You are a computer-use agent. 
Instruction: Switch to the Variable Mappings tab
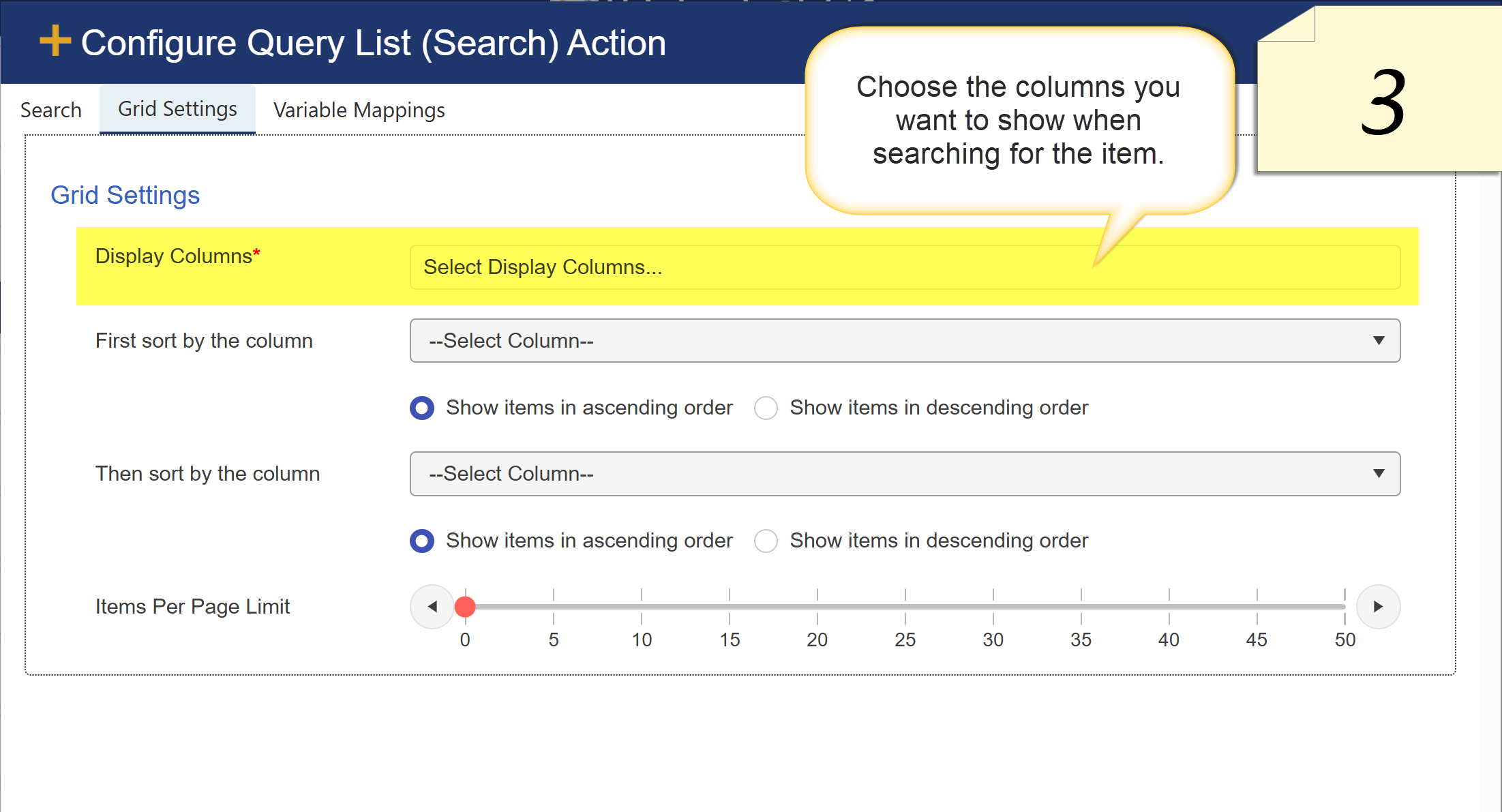(x=359, y=110)
